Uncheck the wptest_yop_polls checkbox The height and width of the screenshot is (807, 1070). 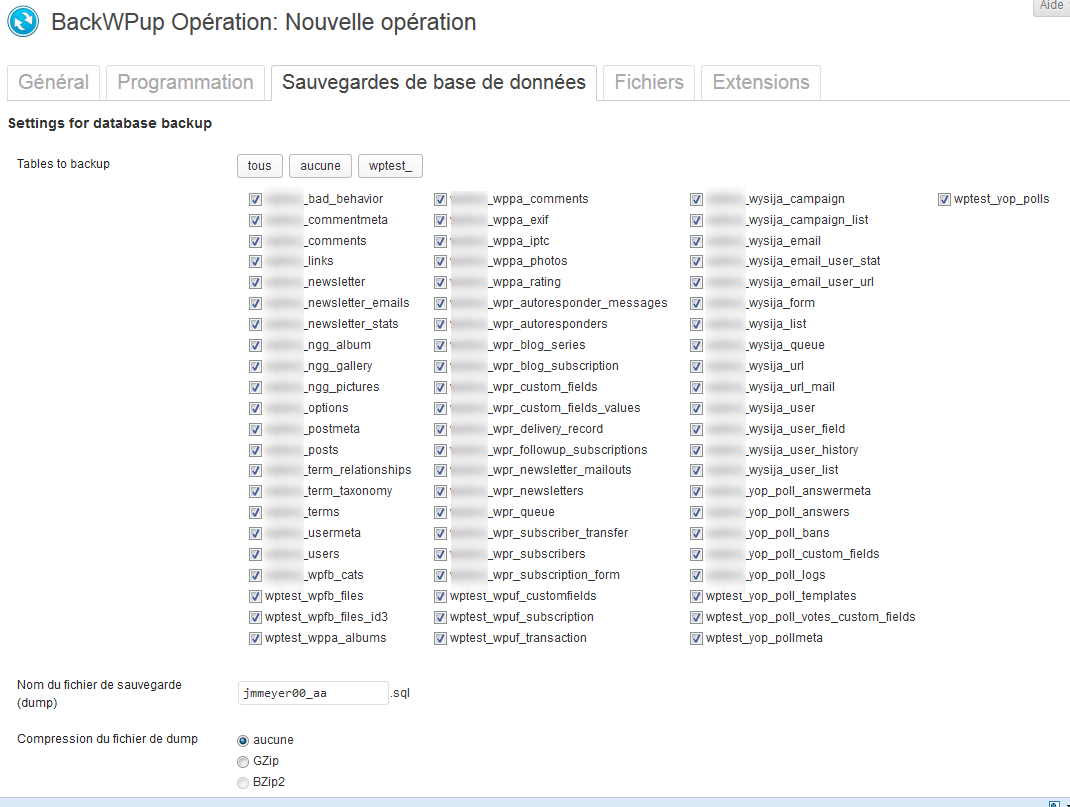(944, 199)
